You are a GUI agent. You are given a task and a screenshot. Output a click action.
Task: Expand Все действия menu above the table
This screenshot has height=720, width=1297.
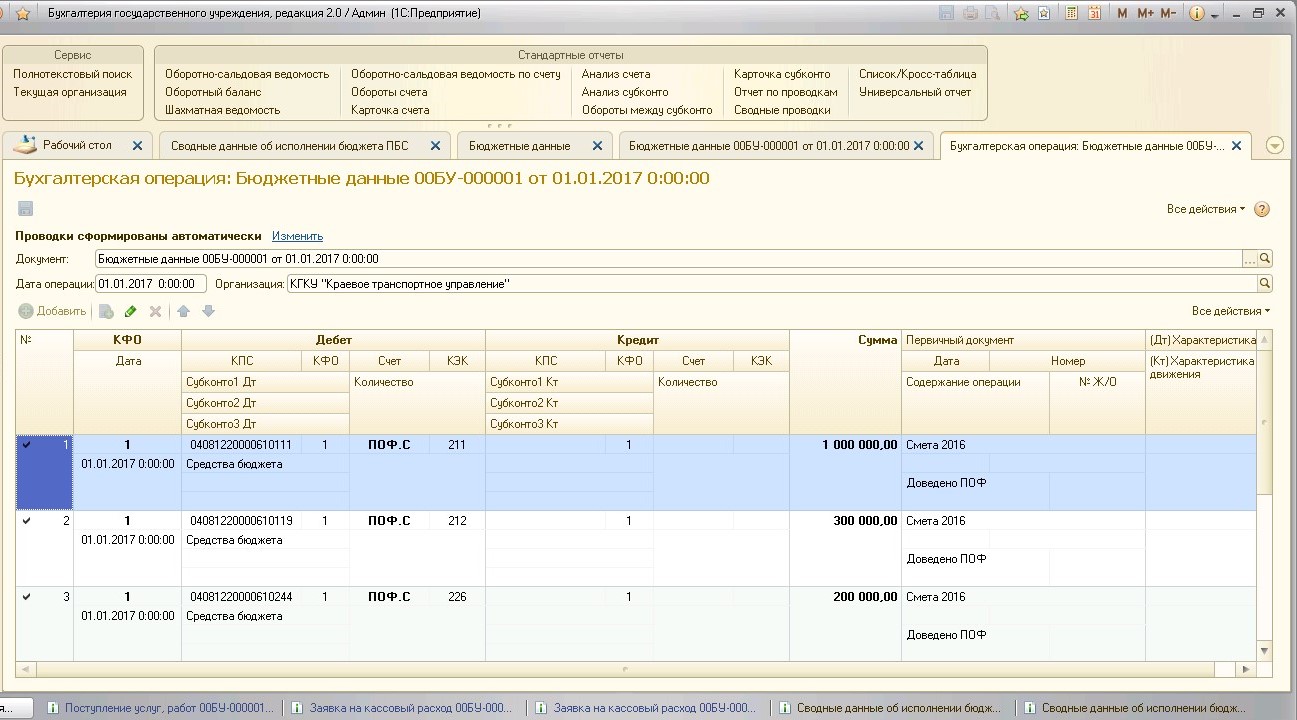(1230, 311)
